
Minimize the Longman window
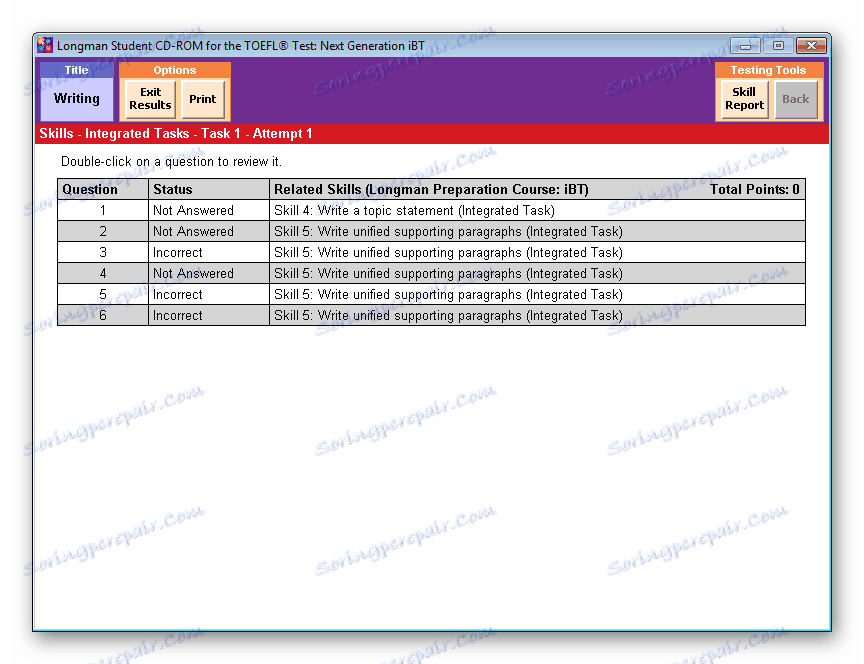[745, 46]
